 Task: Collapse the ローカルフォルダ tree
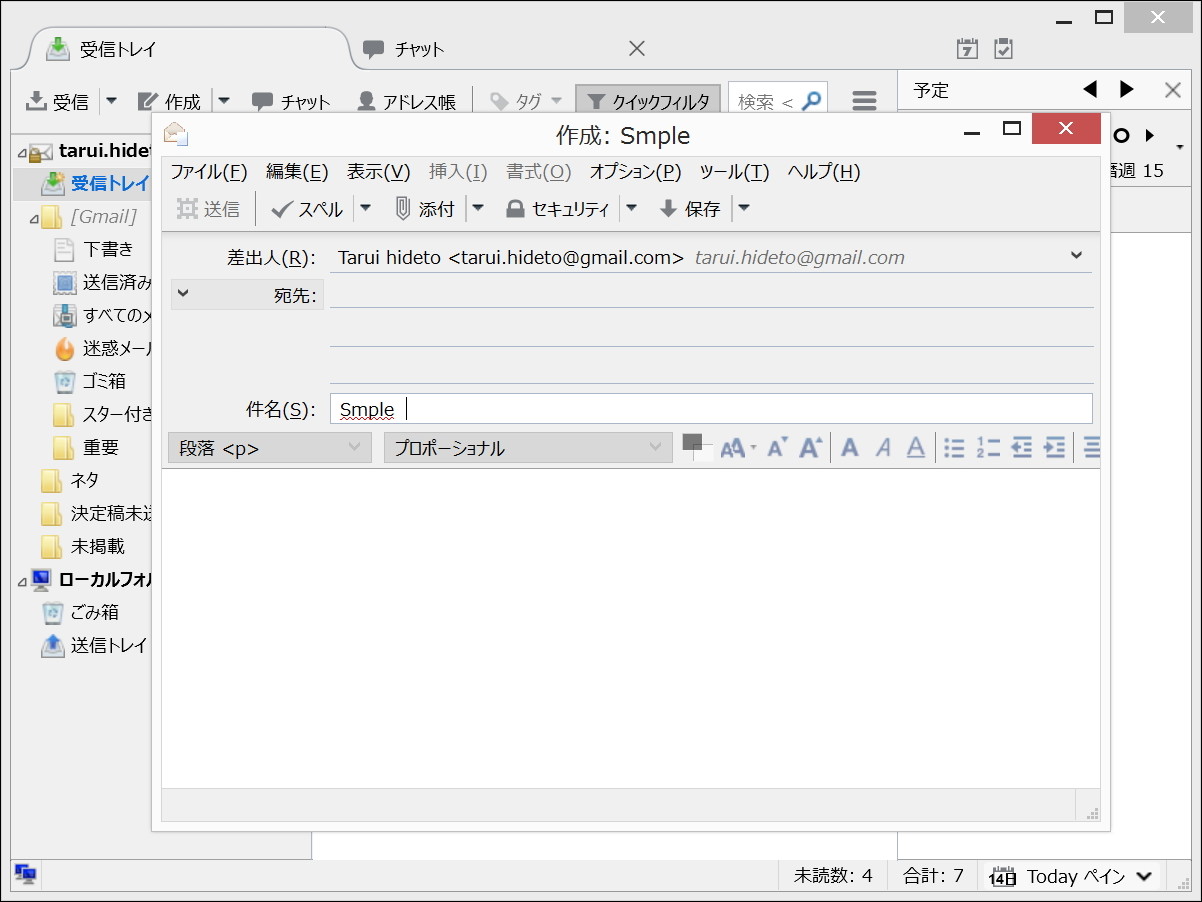21,580
